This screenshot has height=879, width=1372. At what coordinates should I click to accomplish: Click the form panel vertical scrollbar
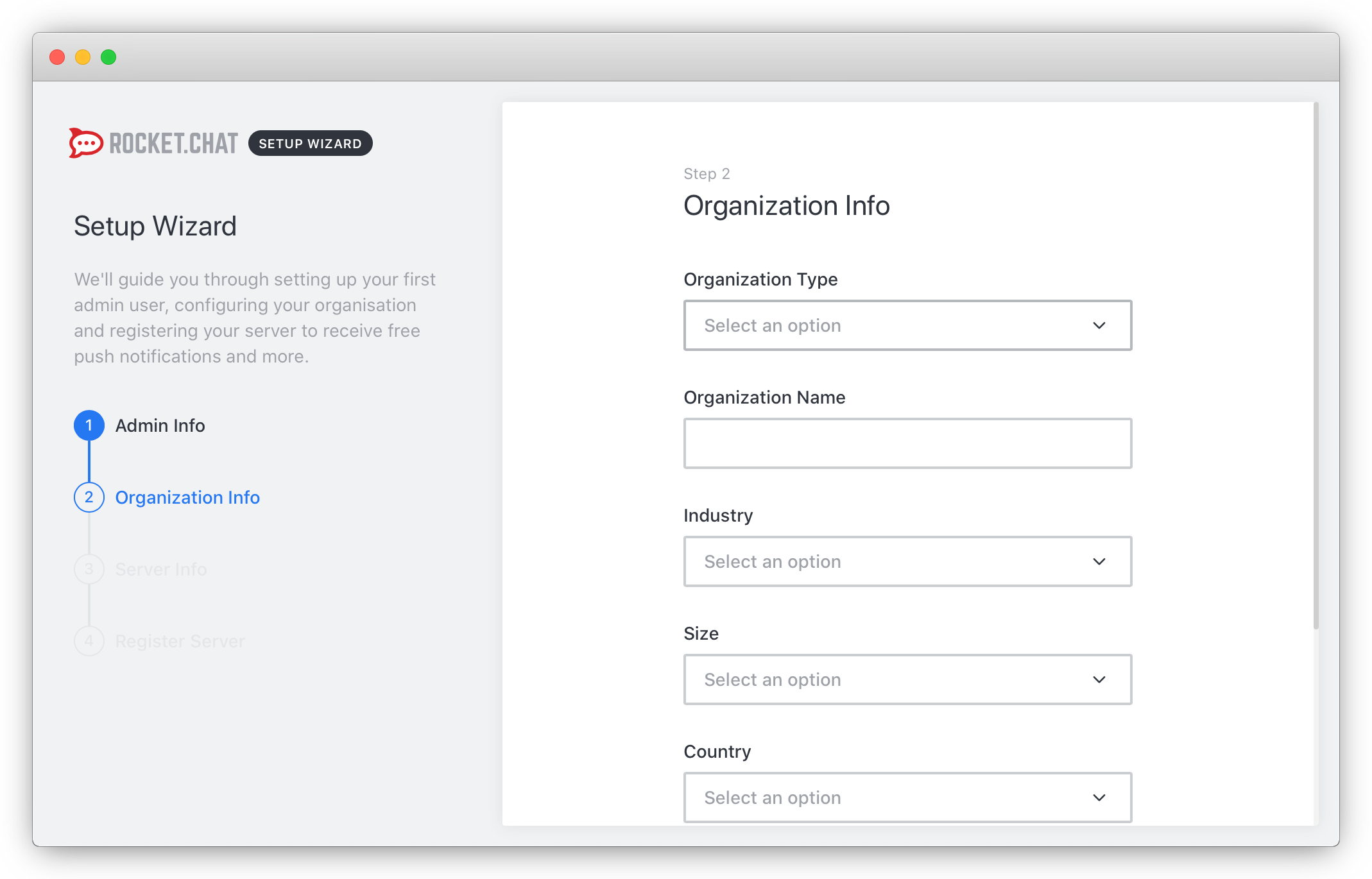click(1316, 366)
